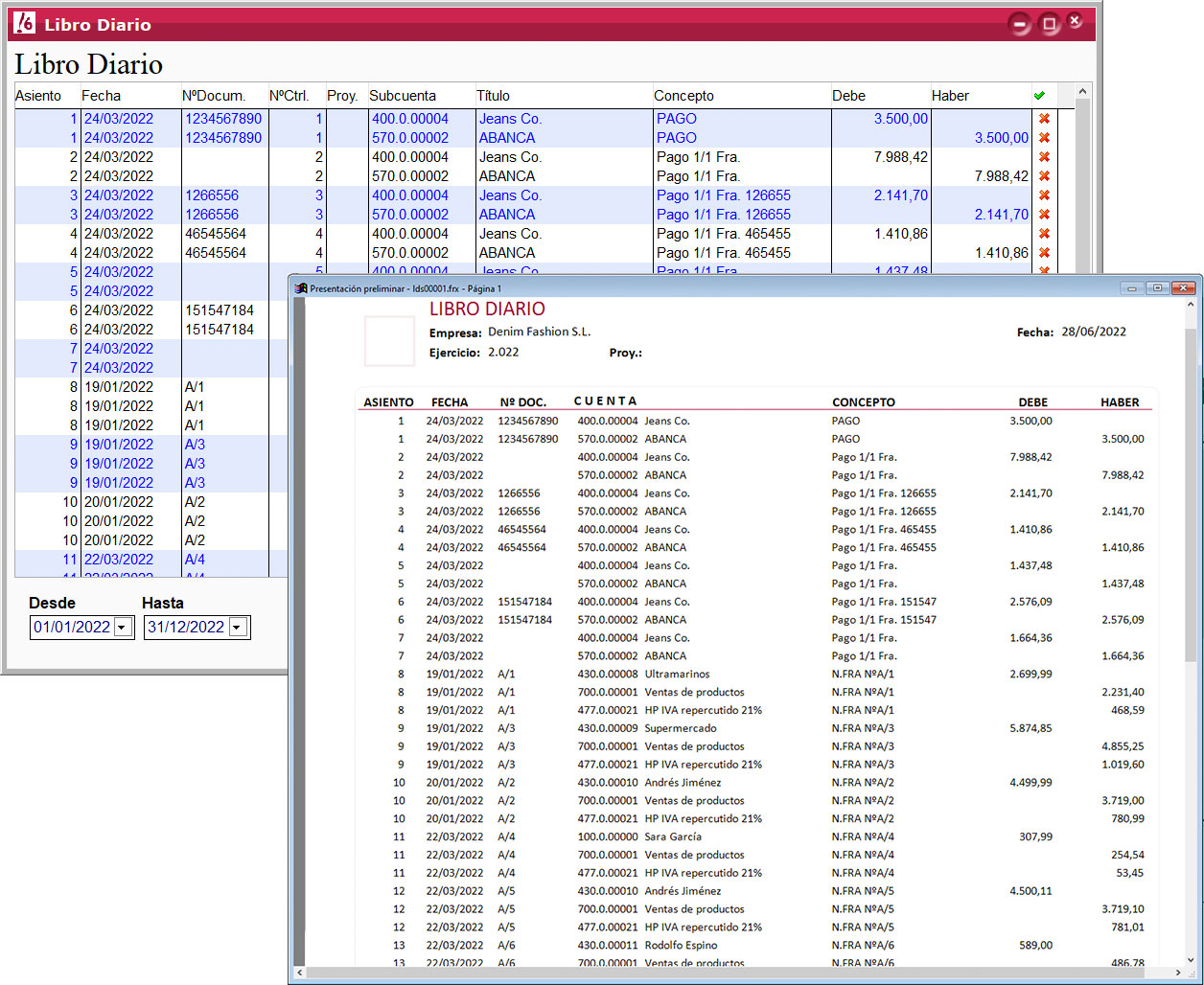Click red X on Jeans Co. row with Debe 2.141,70
1204x985 pixels.
(x=1044, y=195)
